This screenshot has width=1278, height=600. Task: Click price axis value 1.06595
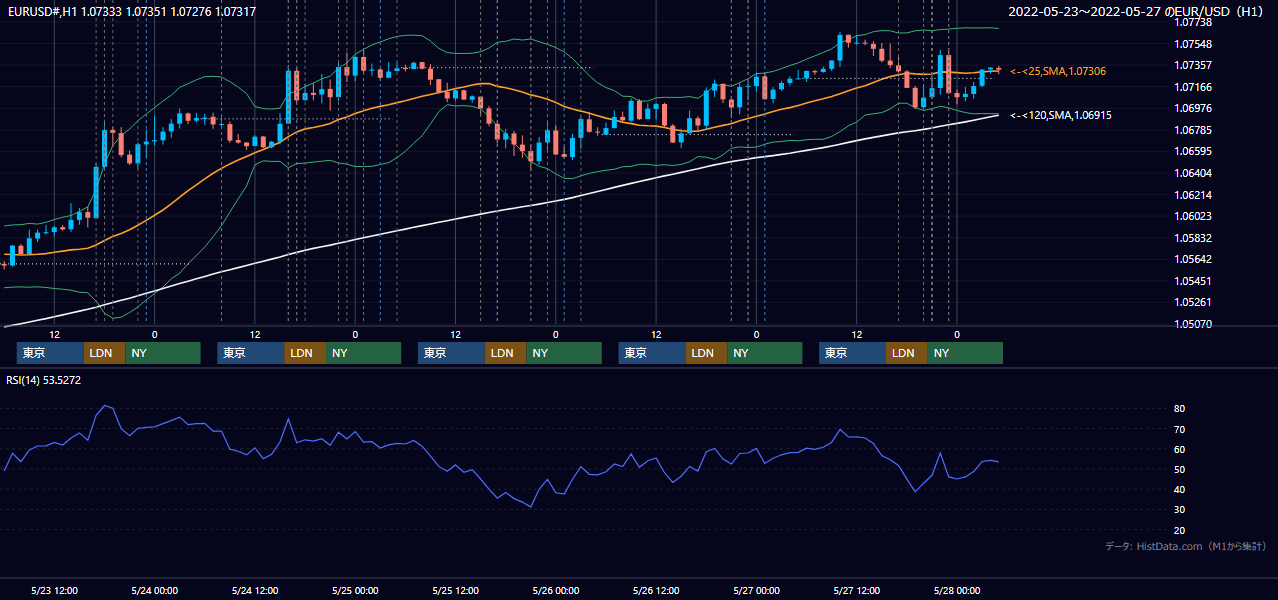1192,151
